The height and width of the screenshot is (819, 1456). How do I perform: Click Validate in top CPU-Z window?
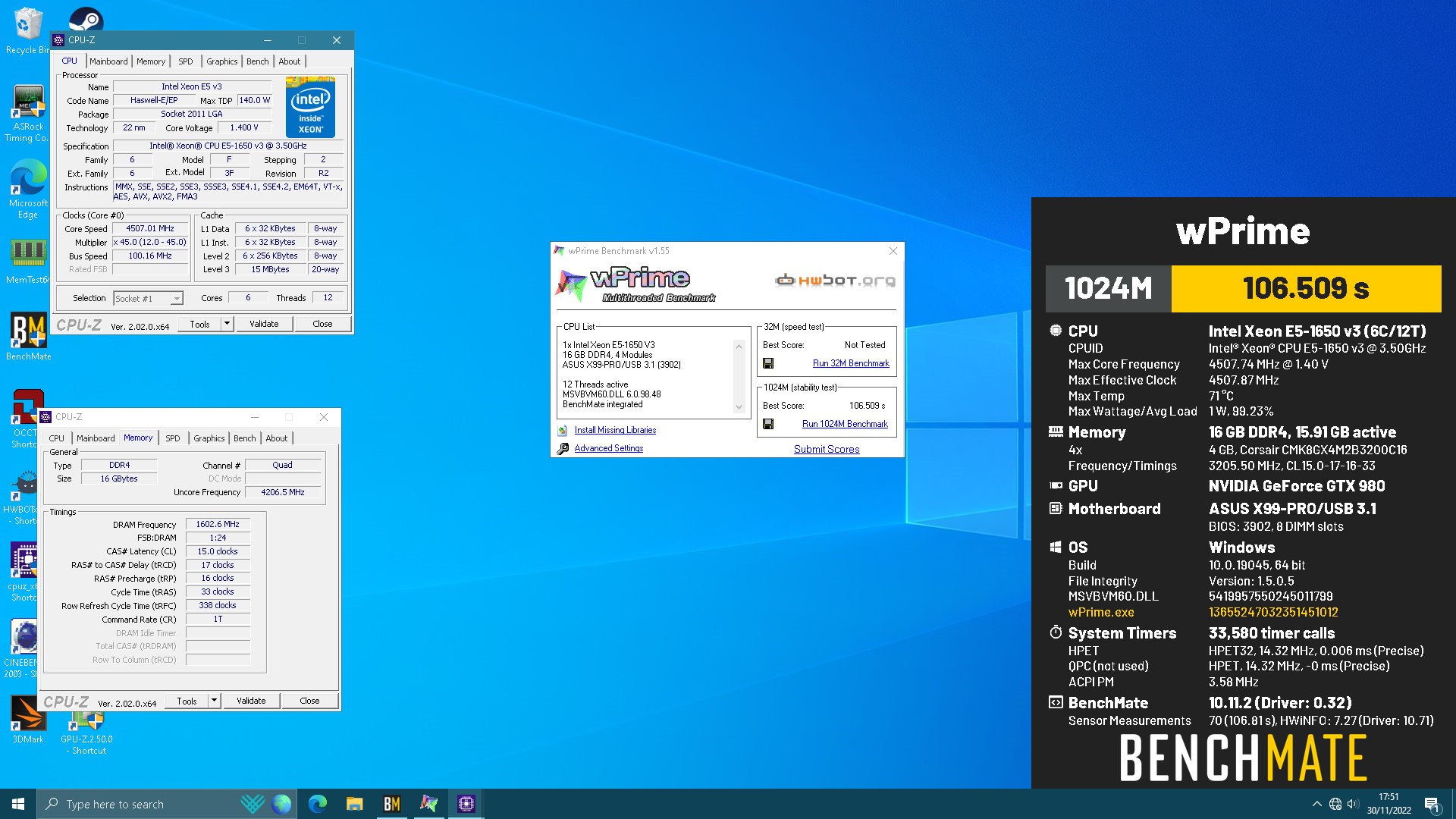(x=264, y=324)
